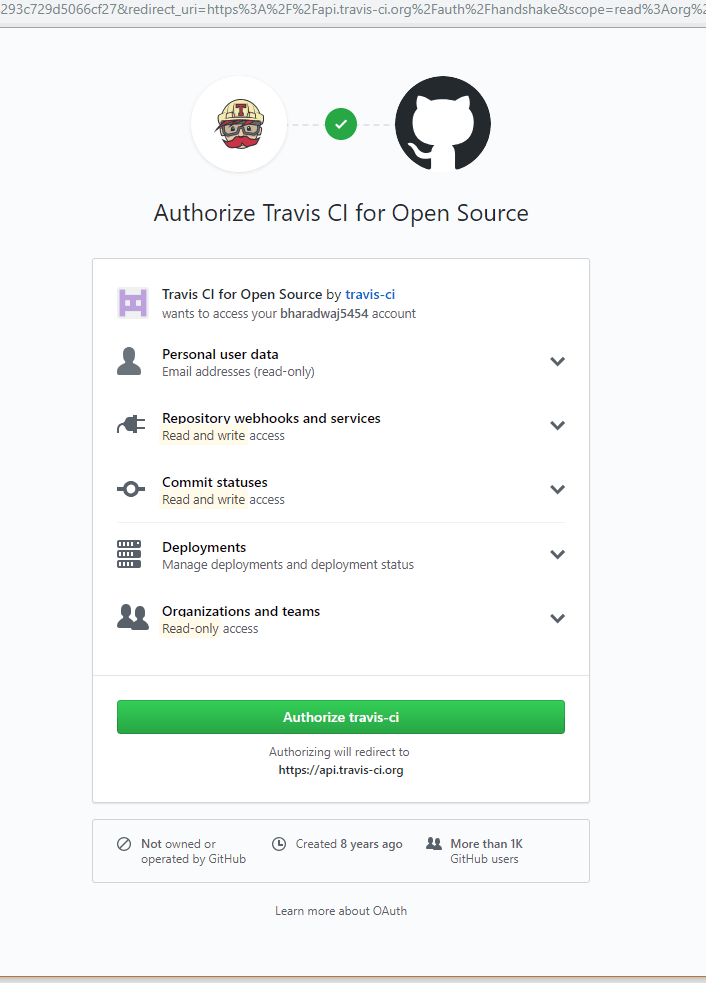Click the Personal user data person icon
The width and height of the screenshot is (706, 983).
129,362
